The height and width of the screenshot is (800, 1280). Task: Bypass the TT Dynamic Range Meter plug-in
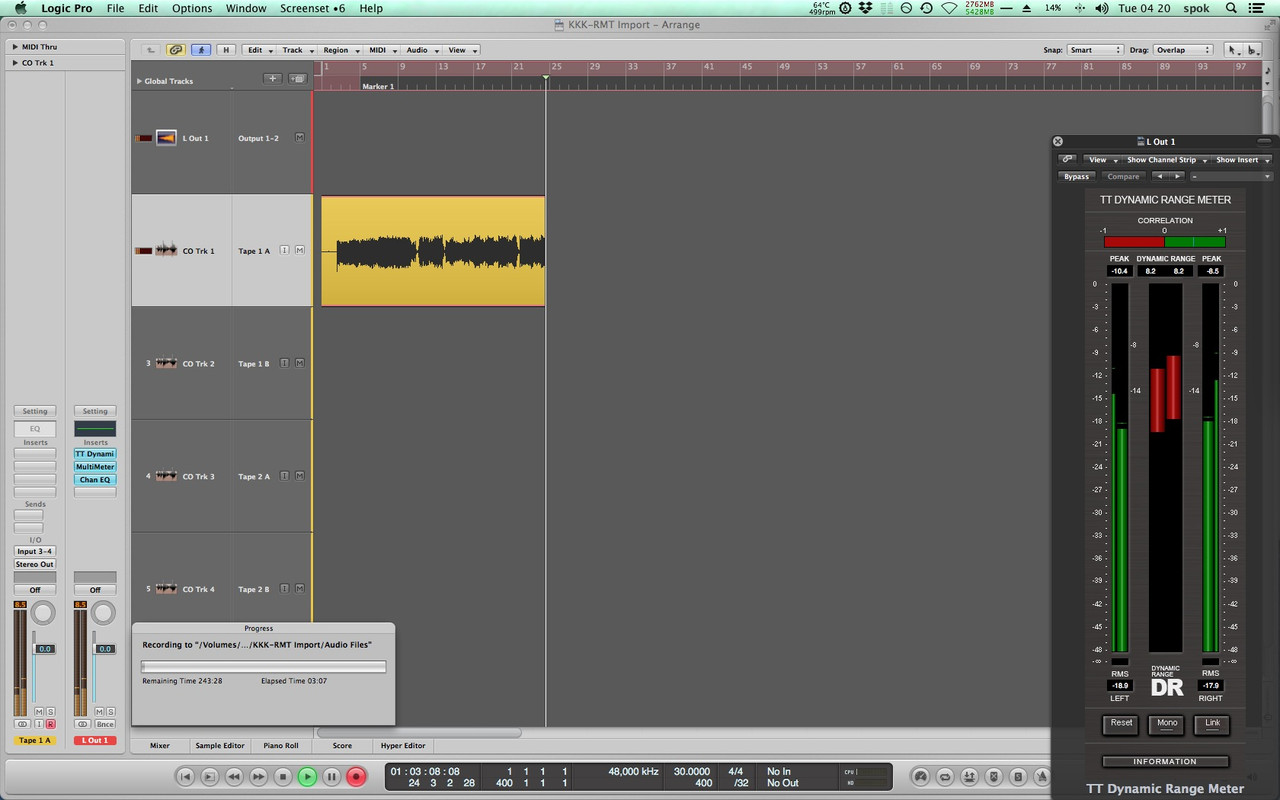click(1076, 176)
